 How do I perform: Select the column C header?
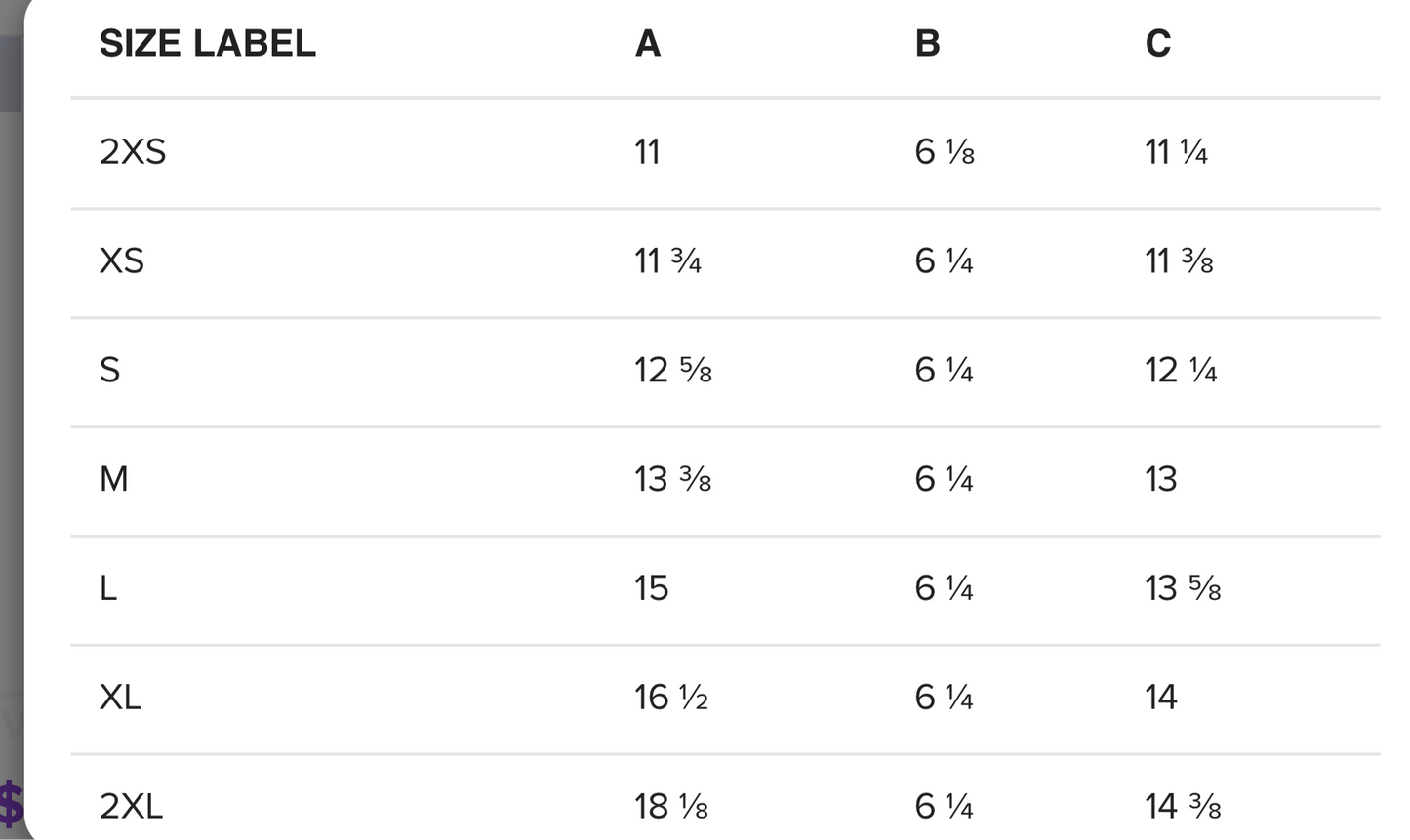point(1157,43)
